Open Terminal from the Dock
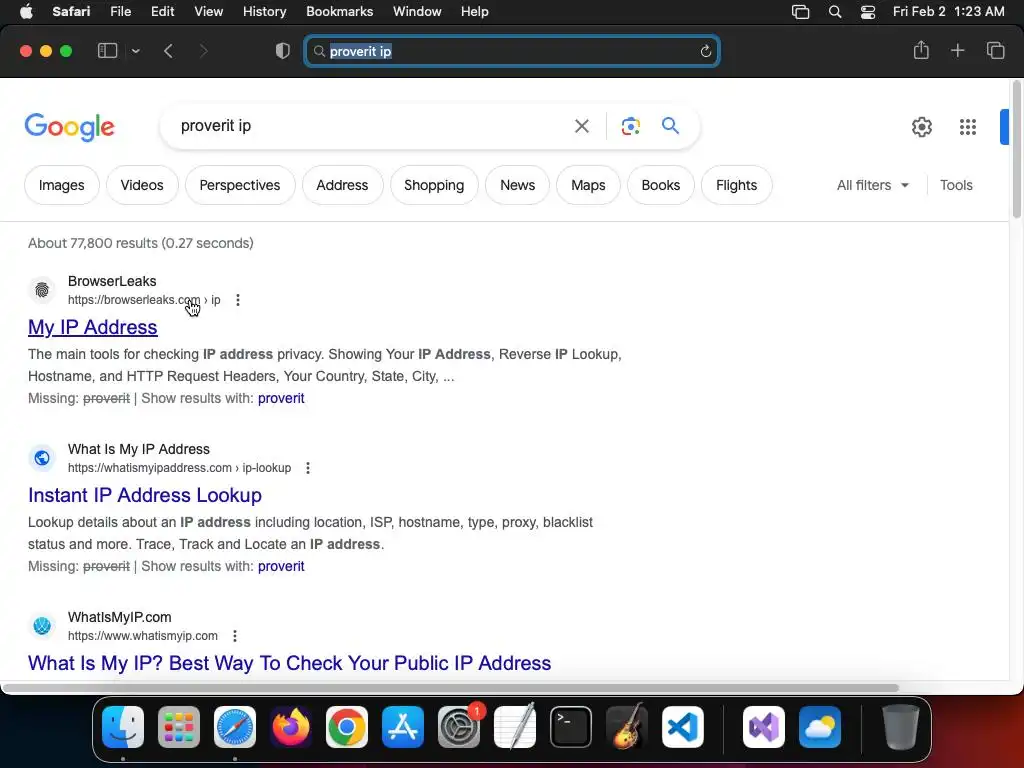The width and height of the screenshot is (1024, 768). 571,727
